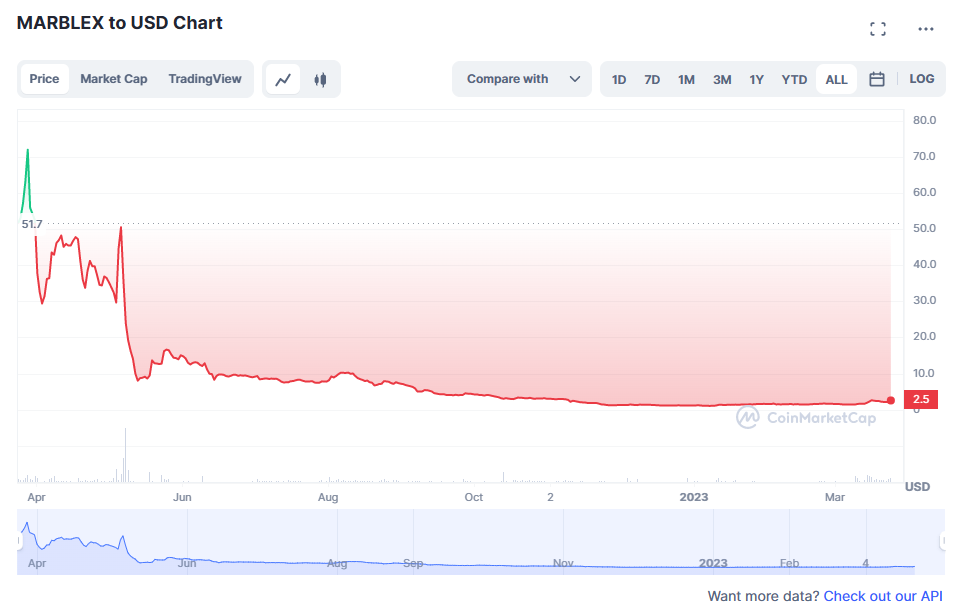961x615 pixels.
Task: Click the Sep label in range navigator
Action: [413, 563]
